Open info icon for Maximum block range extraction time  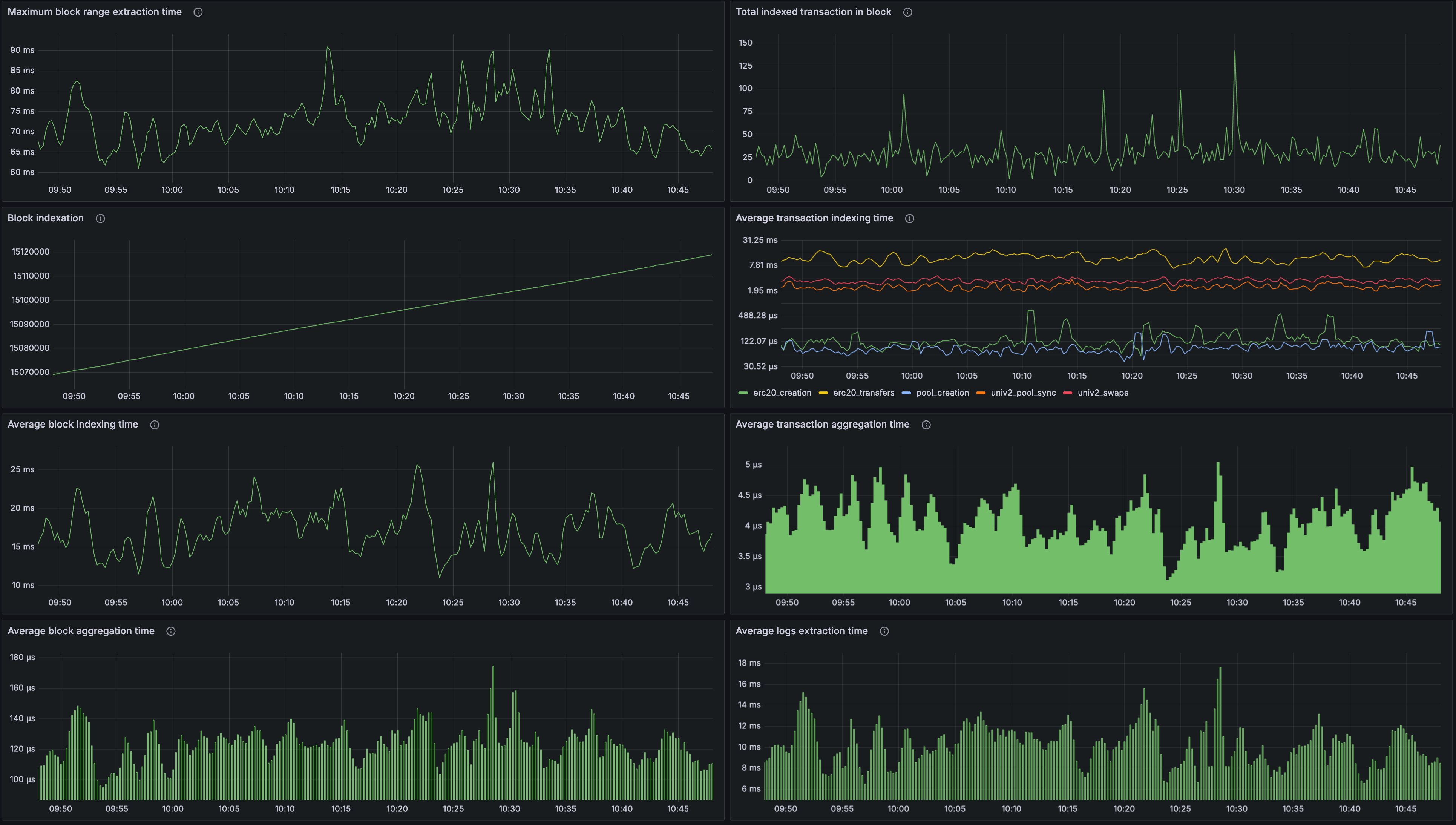198,12
